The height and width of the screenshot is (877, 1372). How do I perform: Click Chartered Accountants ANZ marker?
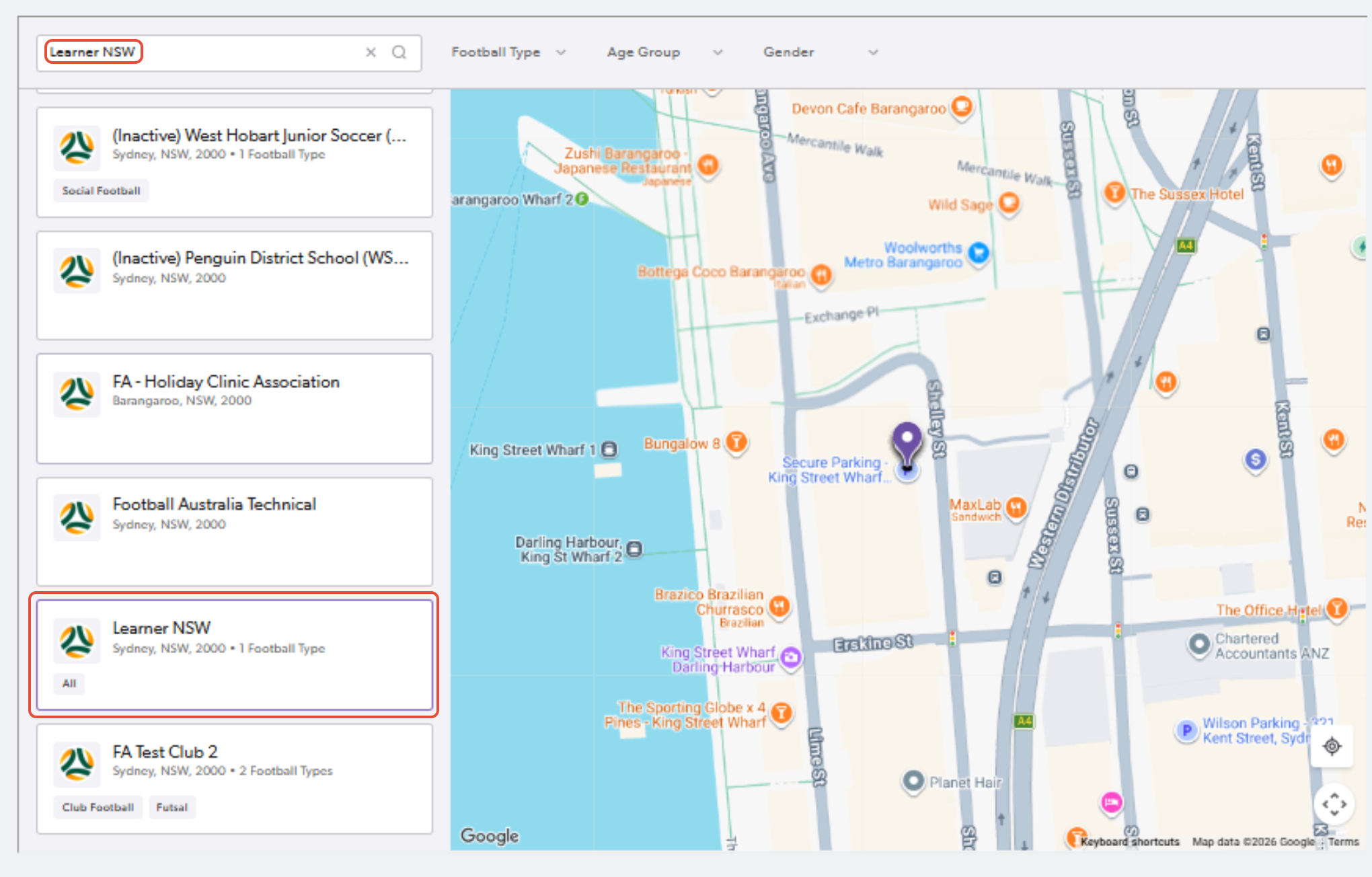coord(1199,644)
